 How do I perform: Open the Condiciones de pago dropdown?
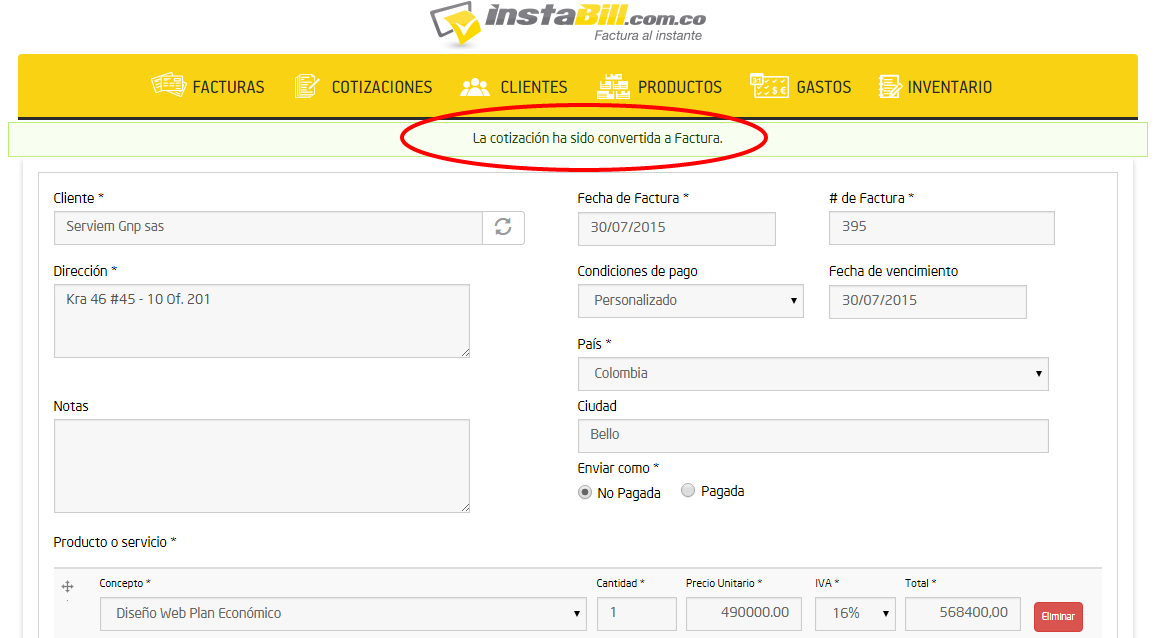(x=690, y=300)
